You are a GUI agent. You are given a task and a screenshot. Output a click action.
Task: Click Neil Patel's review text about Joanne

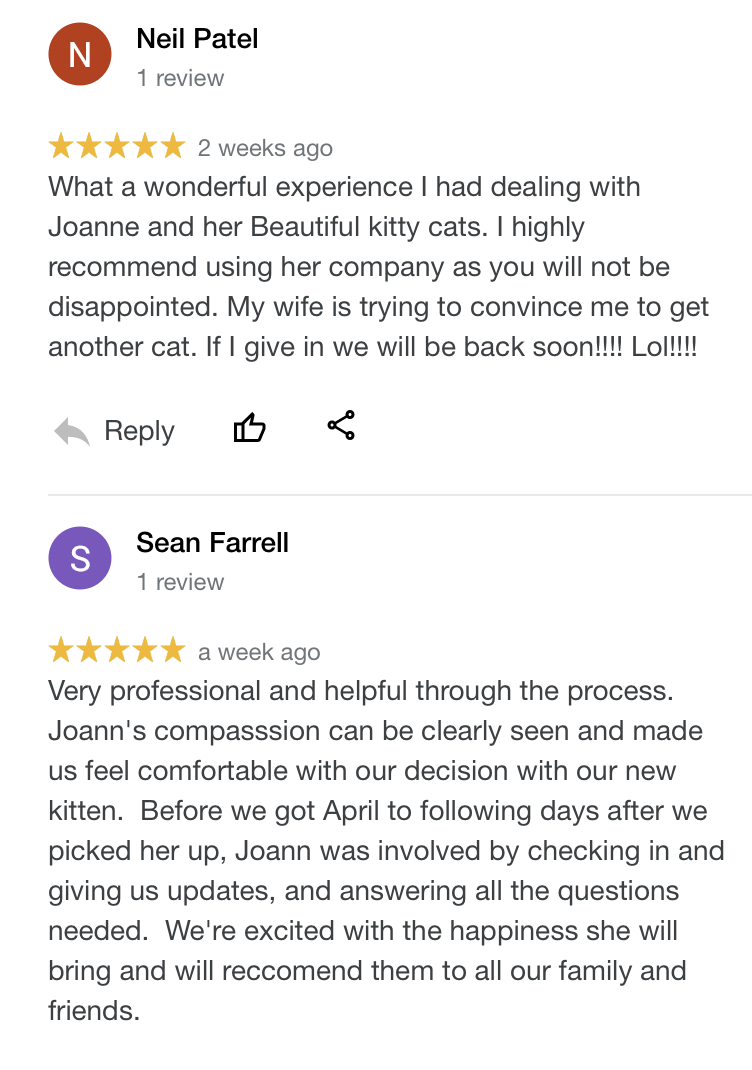coord(372,267)
